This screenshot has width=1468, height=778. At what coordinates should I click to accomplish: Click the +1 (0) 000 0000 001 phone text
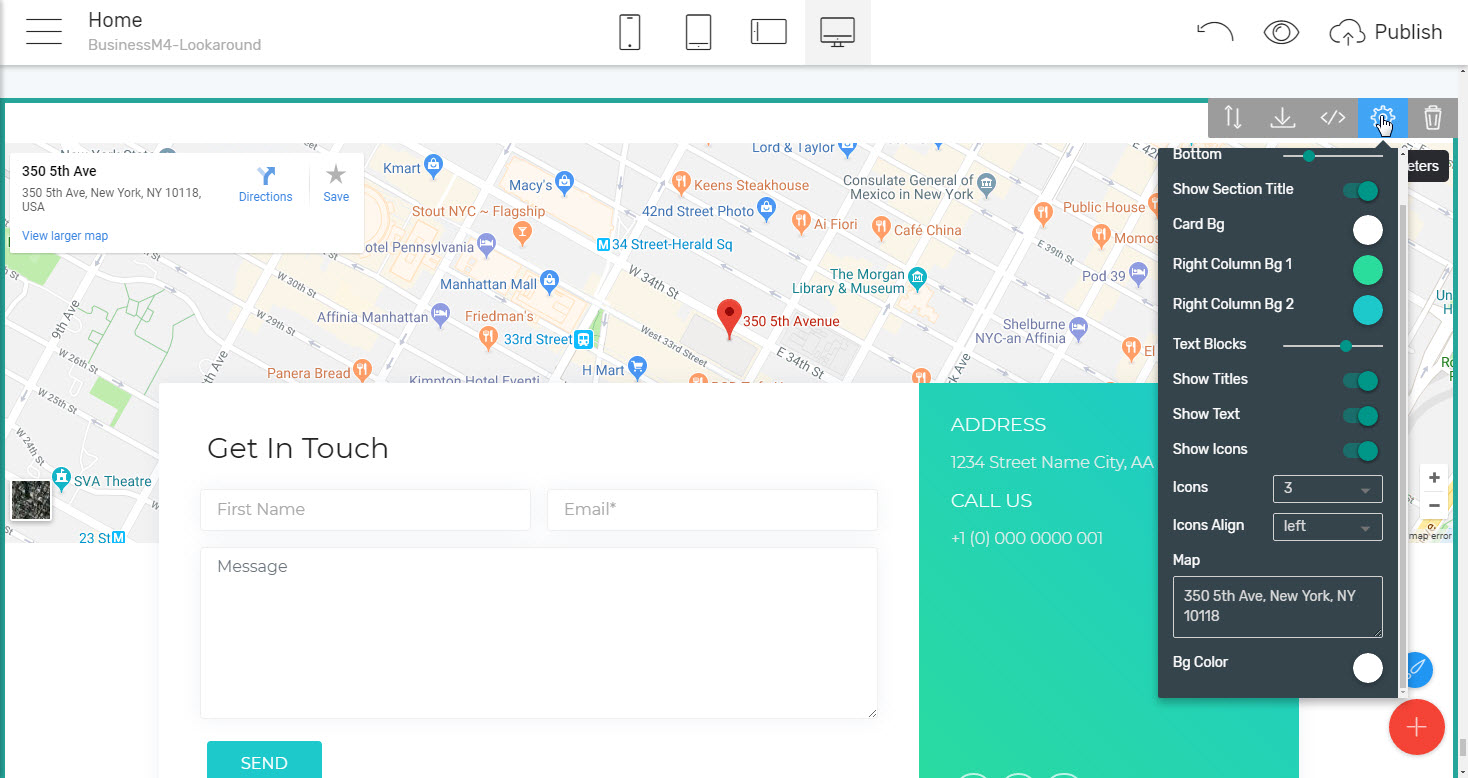click(x=1027, y=538)
